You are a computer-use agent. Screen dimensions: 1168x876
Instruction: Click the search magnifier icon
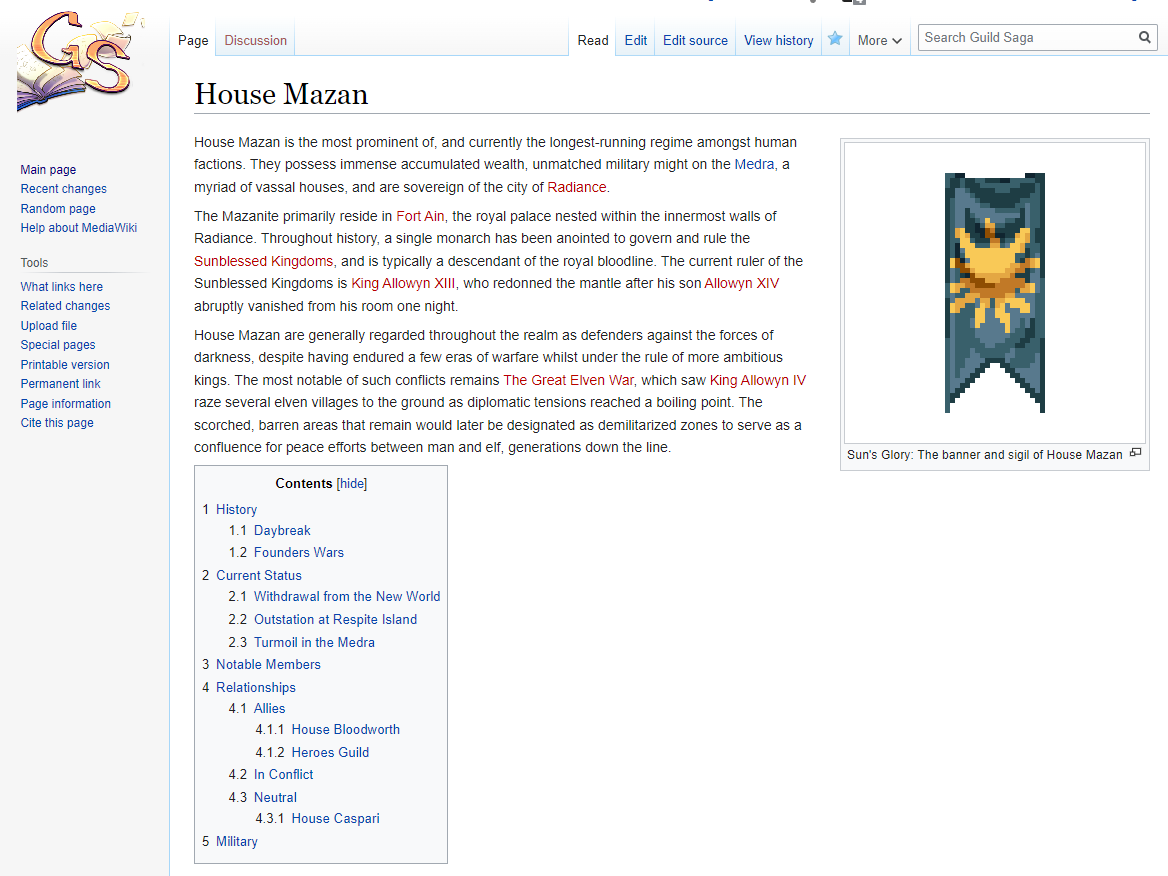1144,37
